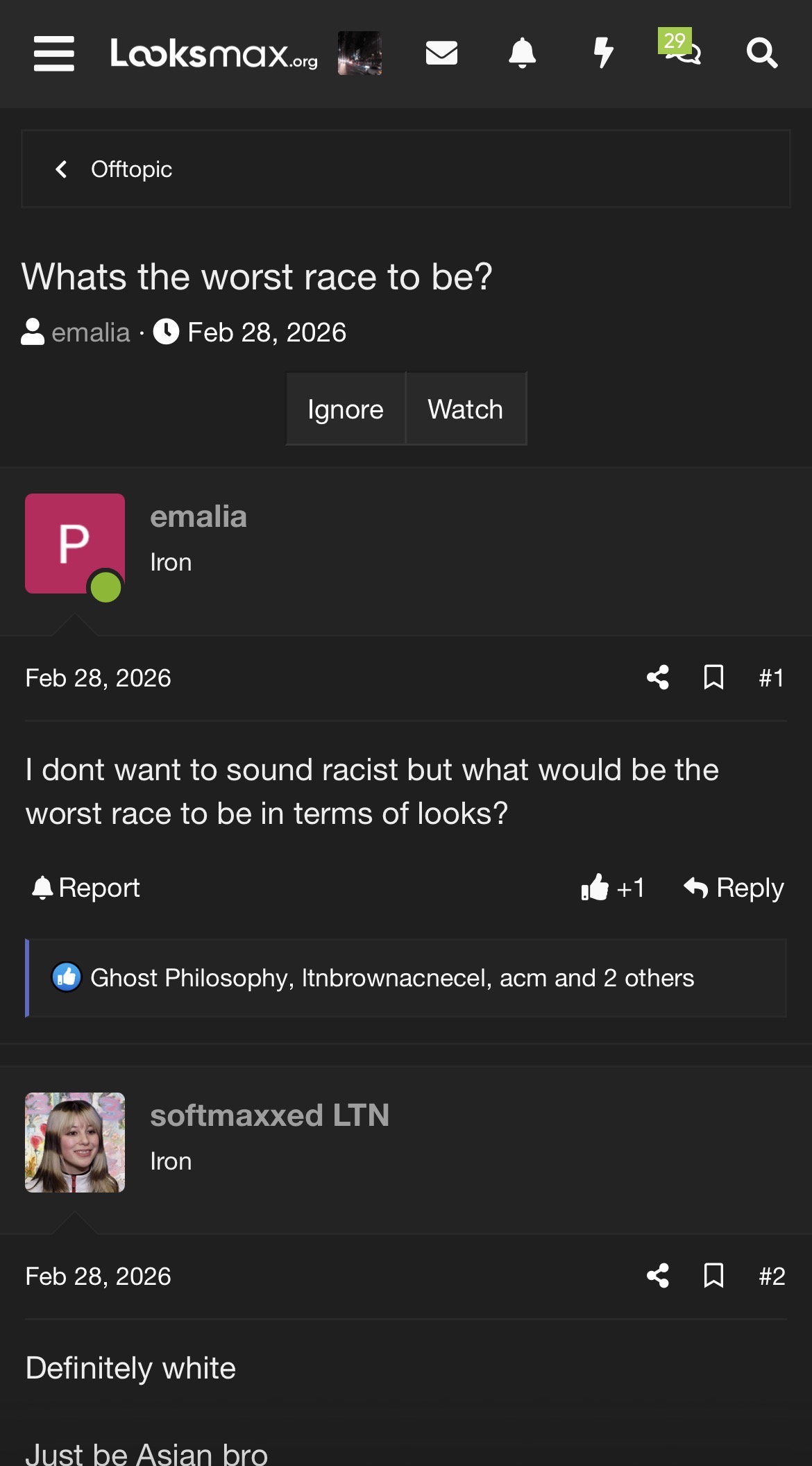Image resolution: width=812 pixels, height=1466 pixels.
Task: Reply to emalia's first post
Action: click(734, 888)
